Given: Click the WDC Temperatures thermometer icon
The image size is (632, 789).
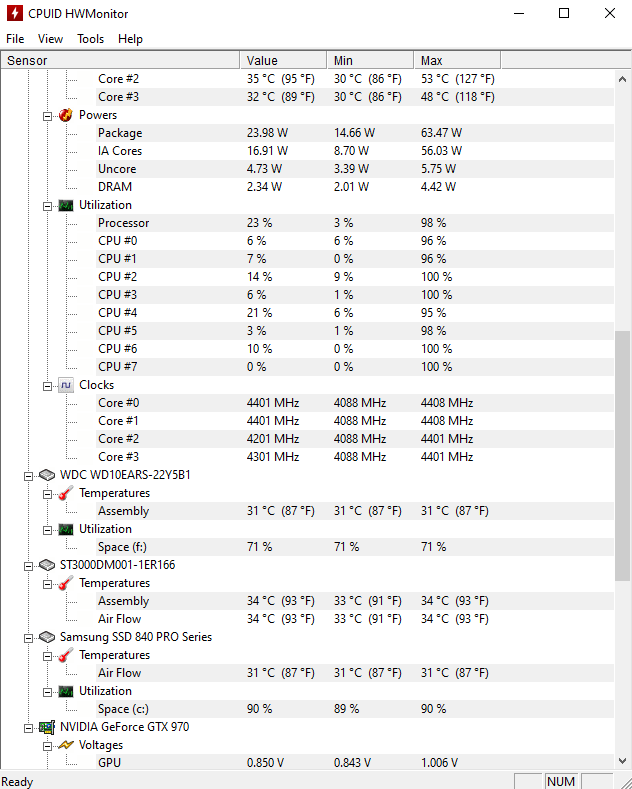Looking at the screenshot, I should click(66, 493).
